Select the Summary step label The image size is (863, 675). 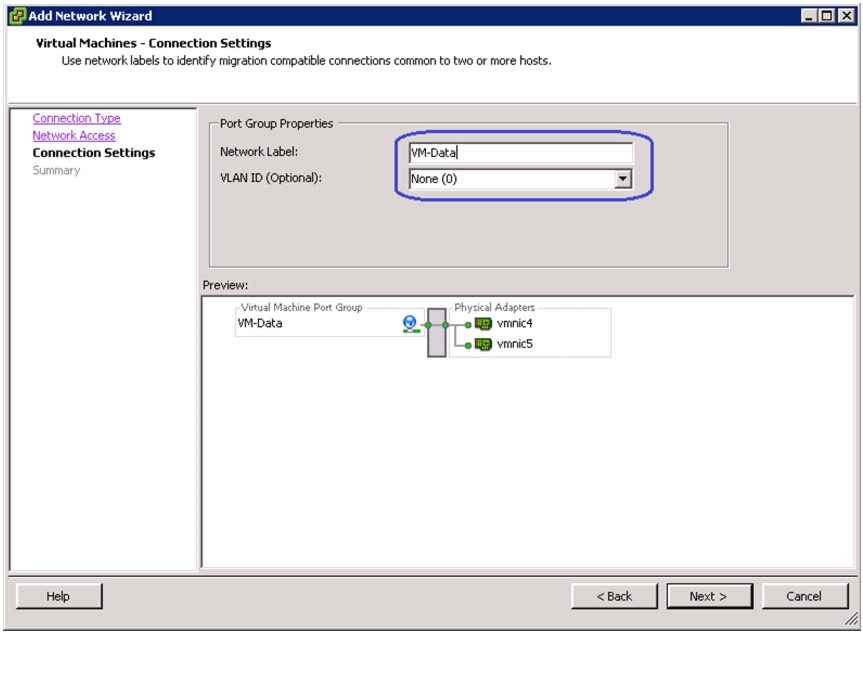tap(56, 170)
